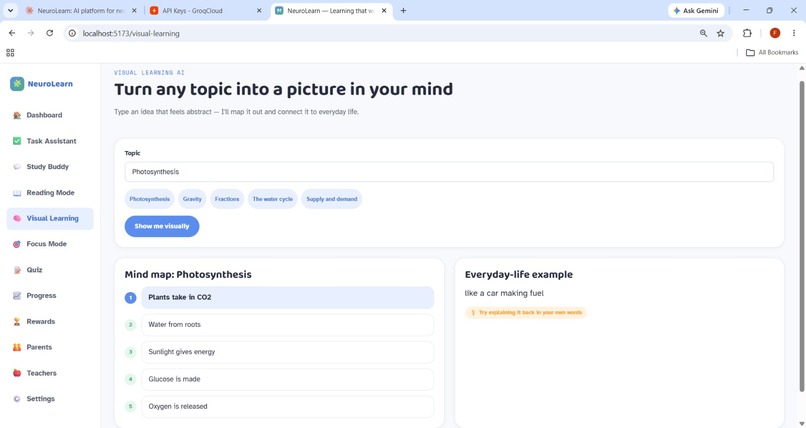806x428 pixels.
Task: Choose the Photosynthesis suggestion chip
Action: pyautogui.click(x=150, y=199)
